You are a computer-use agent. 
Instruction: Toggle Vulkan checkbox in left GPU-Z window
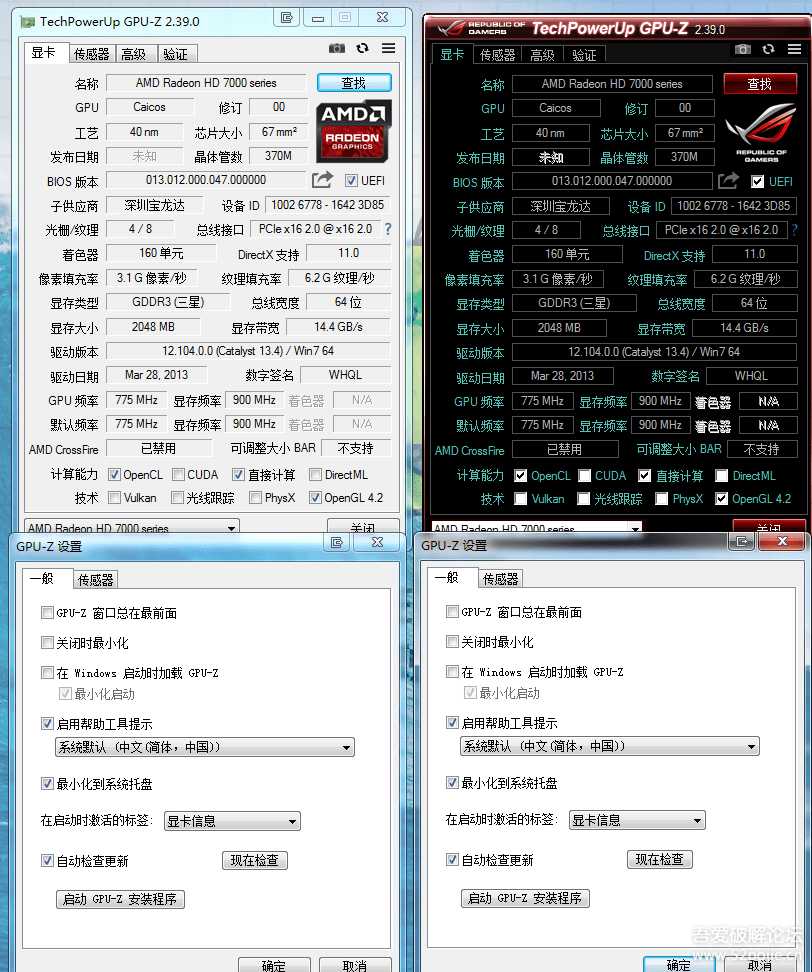coord(114,497)
